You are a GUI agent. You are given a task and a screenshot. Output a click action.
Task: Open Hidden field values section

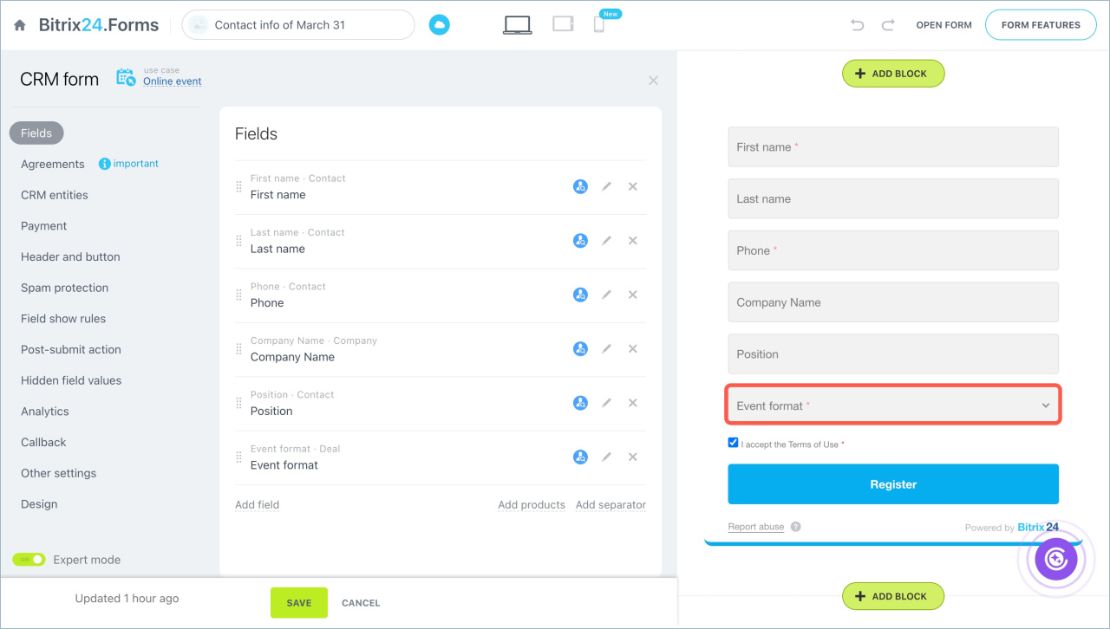click(71, 381)
